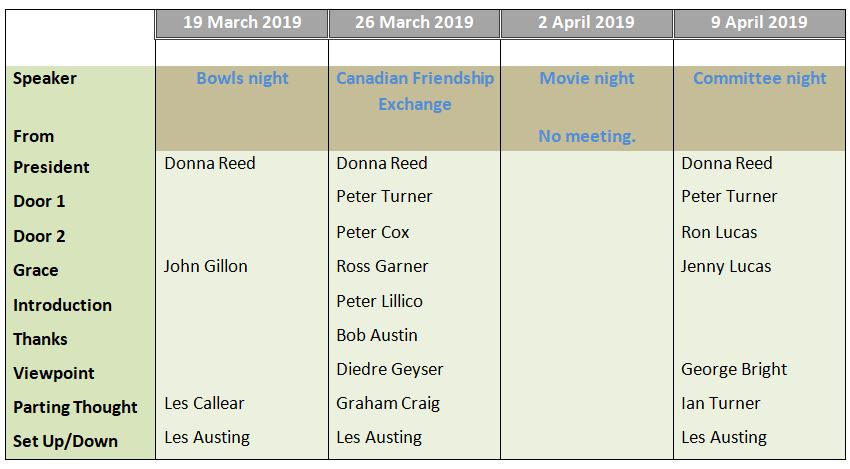
Task: Click the Jenny Lucas cell
Action: pos(726,266)
